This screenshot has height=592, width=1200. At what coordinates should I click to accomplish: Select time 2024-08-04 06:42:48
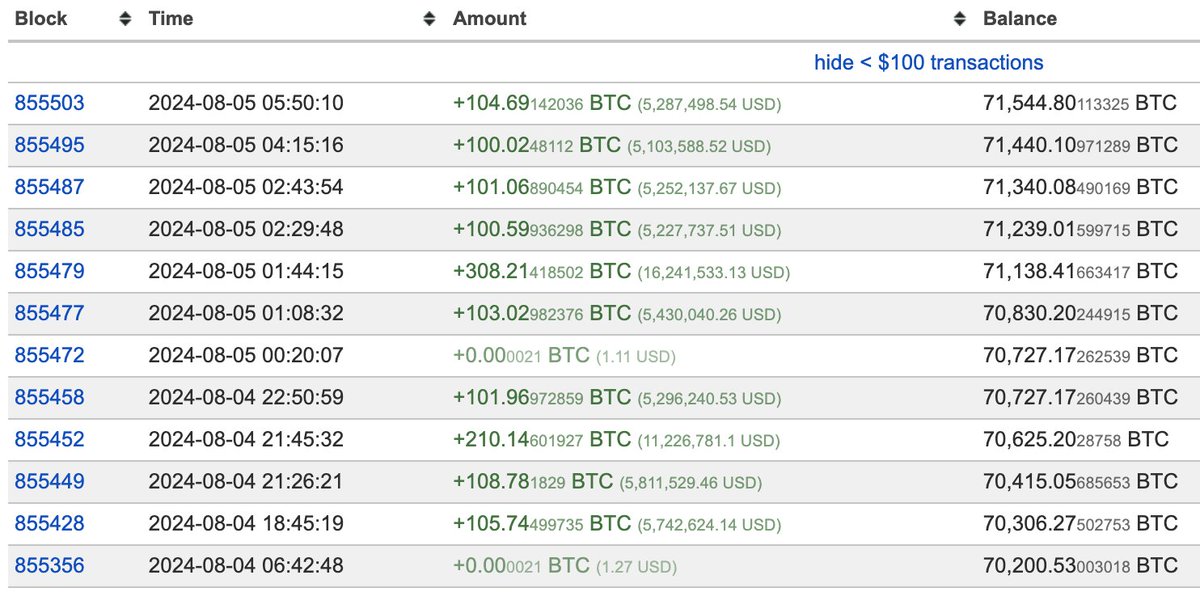tap(246, 565)
